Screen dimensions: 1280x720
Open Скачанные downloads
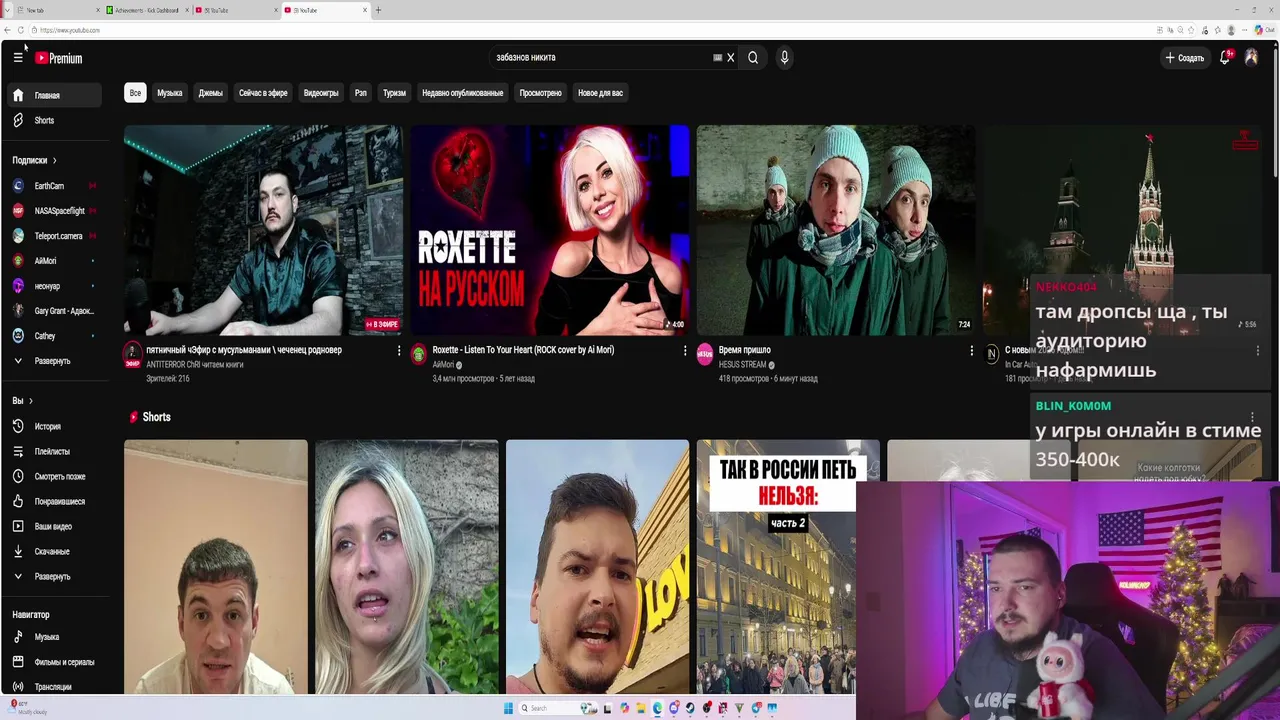pos(54,551)
